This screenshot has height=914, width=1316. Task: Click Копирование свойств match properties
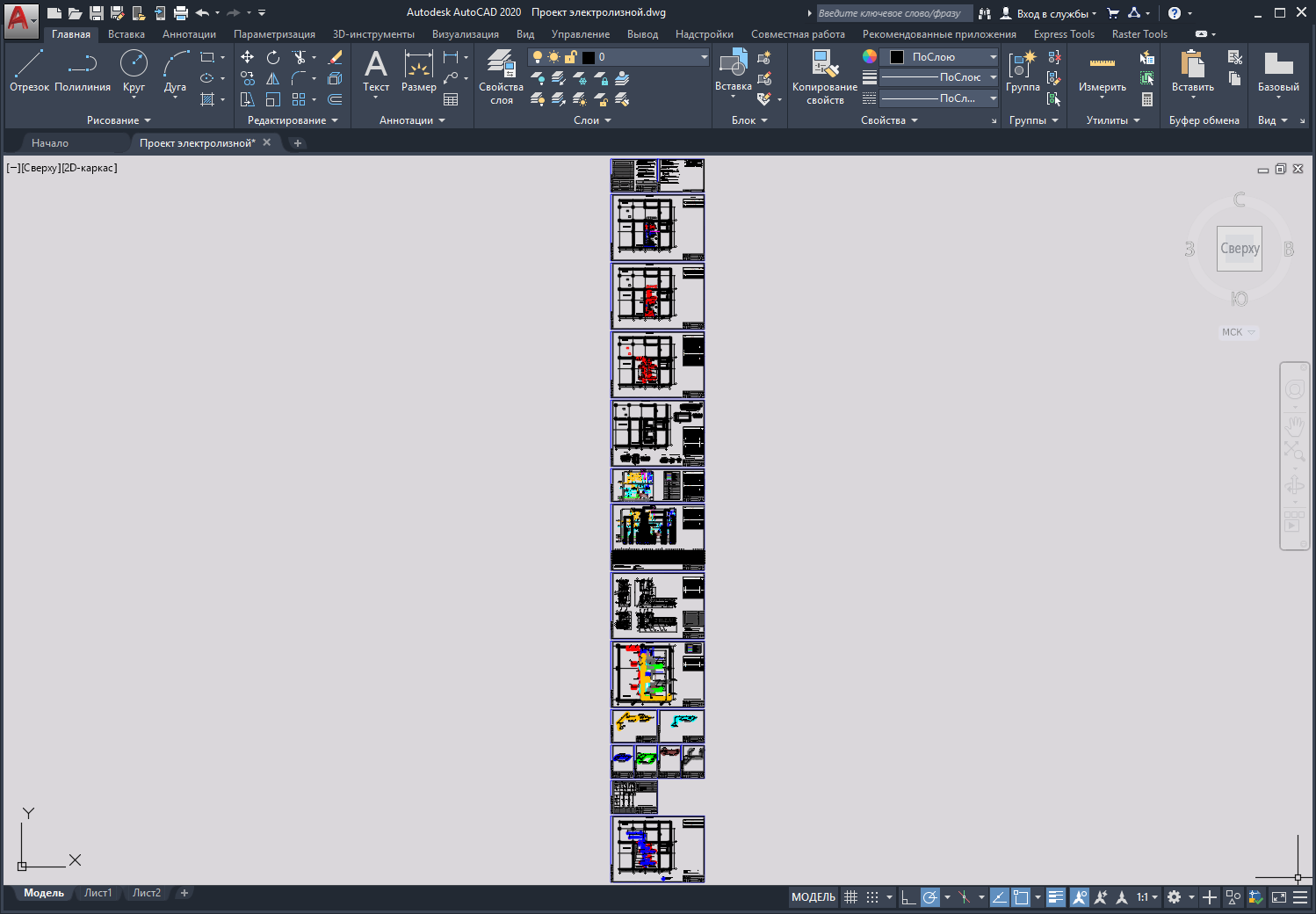tap(824, 77)
